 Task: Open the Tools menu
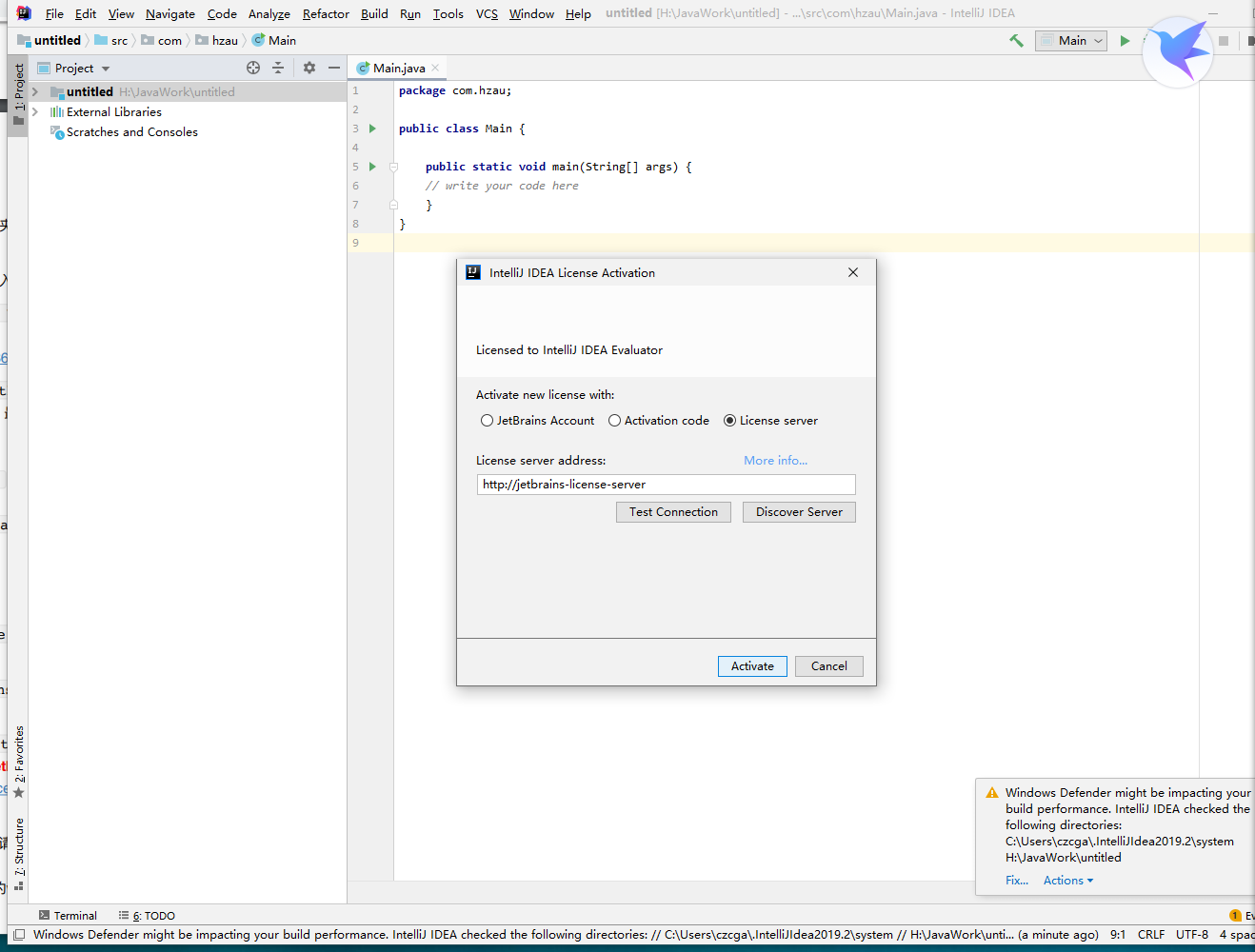(448, 13)
